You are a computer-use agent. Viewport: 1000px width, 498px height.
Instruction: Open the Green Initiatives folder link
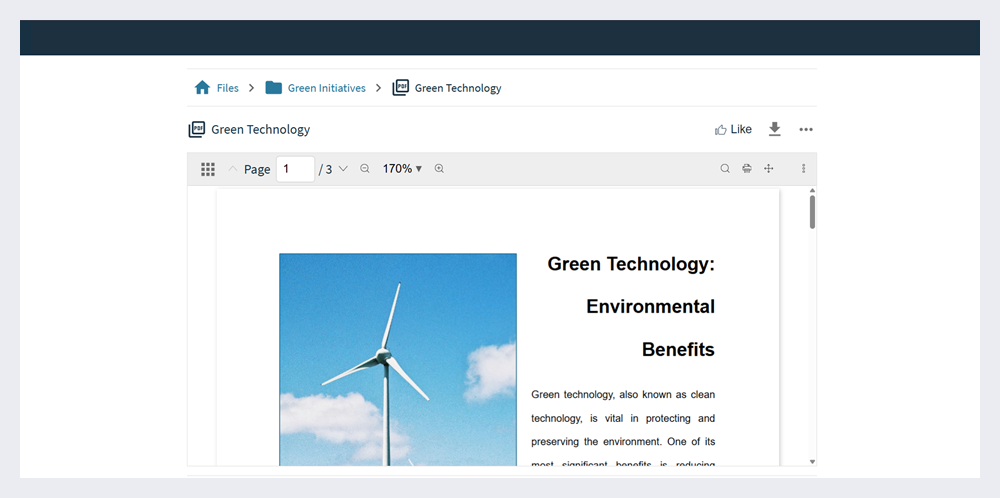[326, 88]
